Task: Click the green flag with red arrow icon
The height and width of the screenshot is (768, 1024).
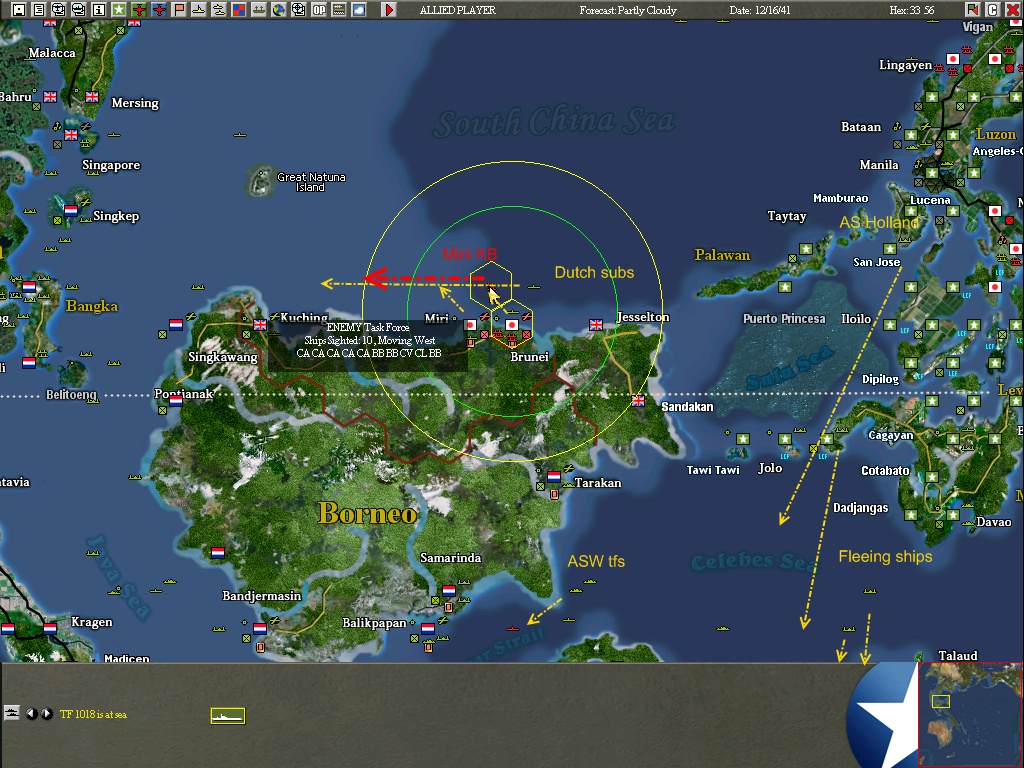Action: click(972, 9)
